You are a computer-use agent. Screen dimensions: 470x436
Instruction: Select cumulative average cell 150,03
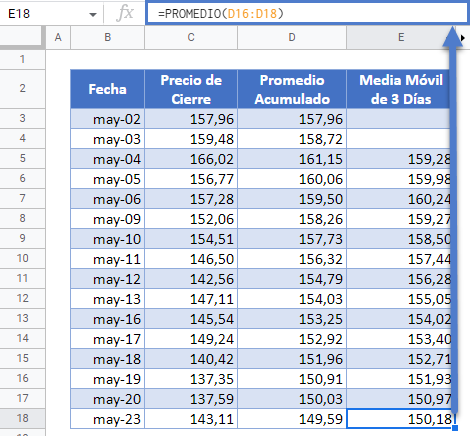(x=292, y=399)
